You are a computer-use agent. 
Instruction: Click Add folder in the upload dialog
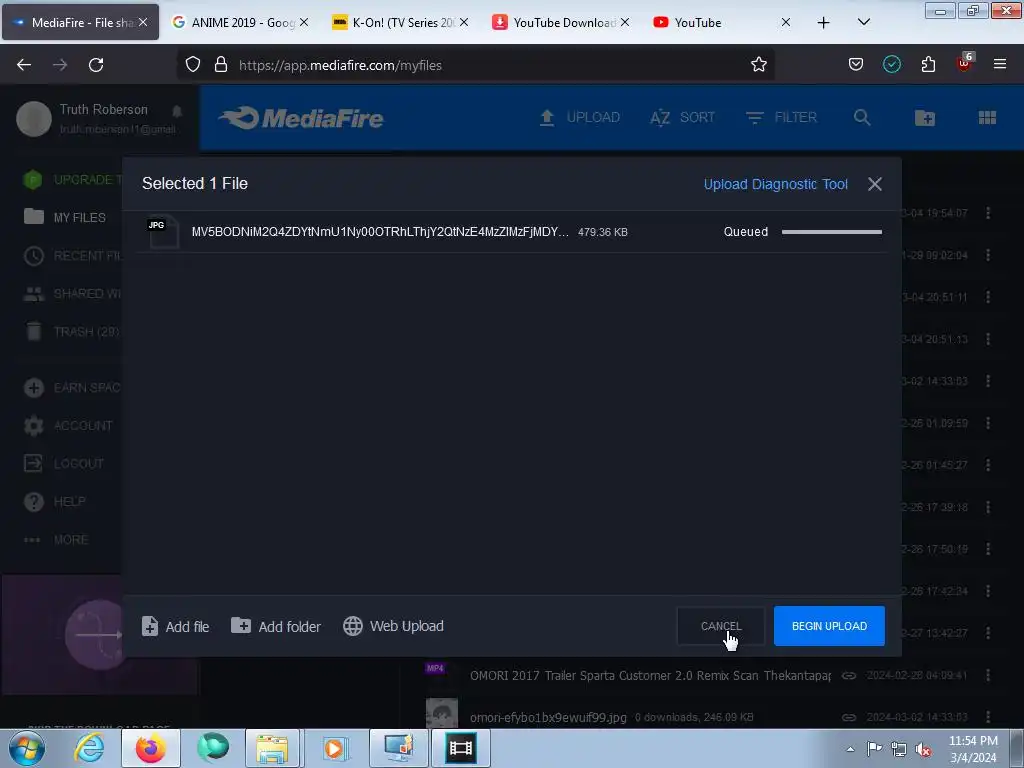[x=276, y=626]
